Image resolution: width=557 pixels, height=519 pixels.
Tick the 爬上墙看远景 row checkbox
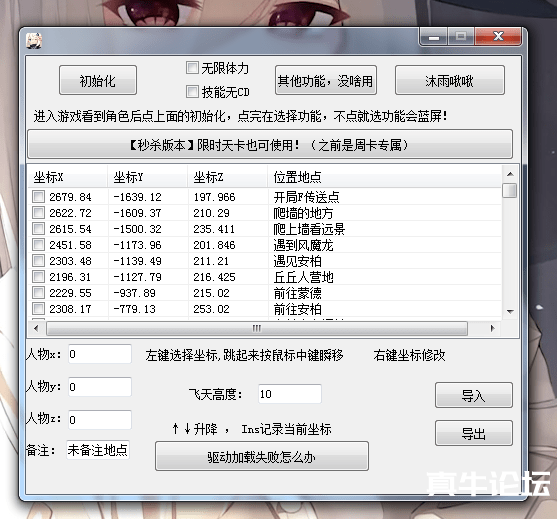coord(38,228)
